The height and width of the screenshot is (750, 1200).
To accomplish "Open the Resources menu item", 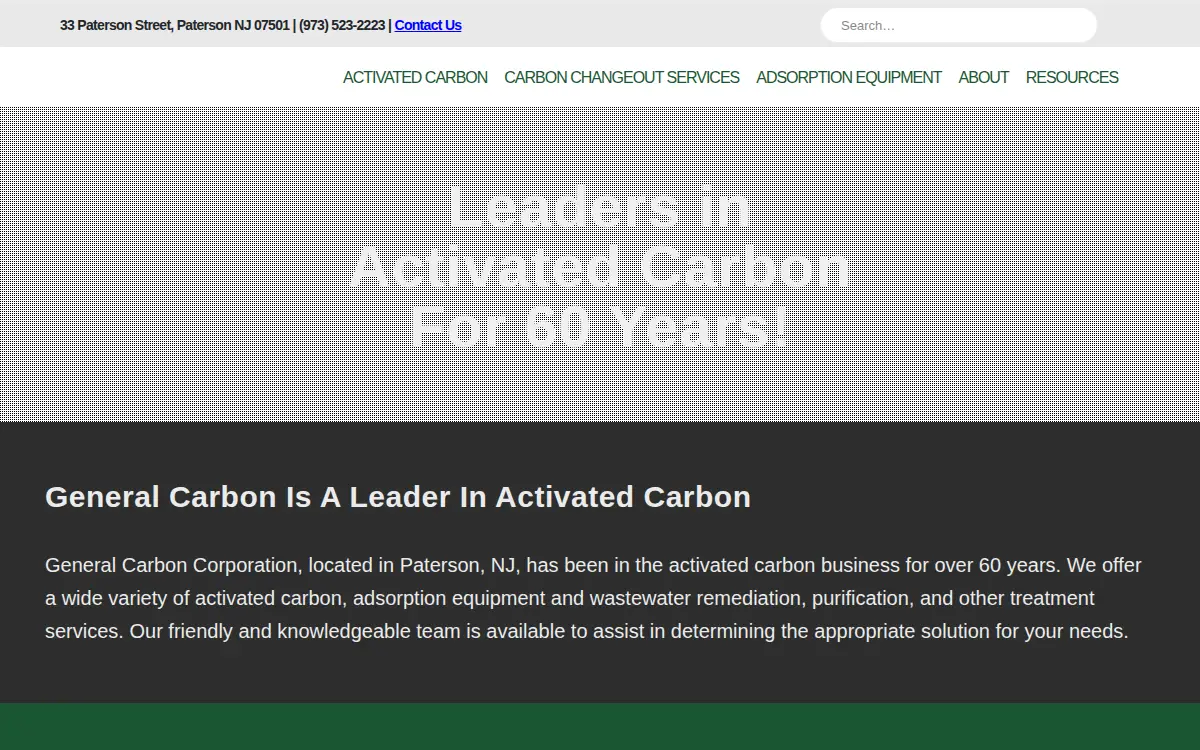I will (1072, 77).
